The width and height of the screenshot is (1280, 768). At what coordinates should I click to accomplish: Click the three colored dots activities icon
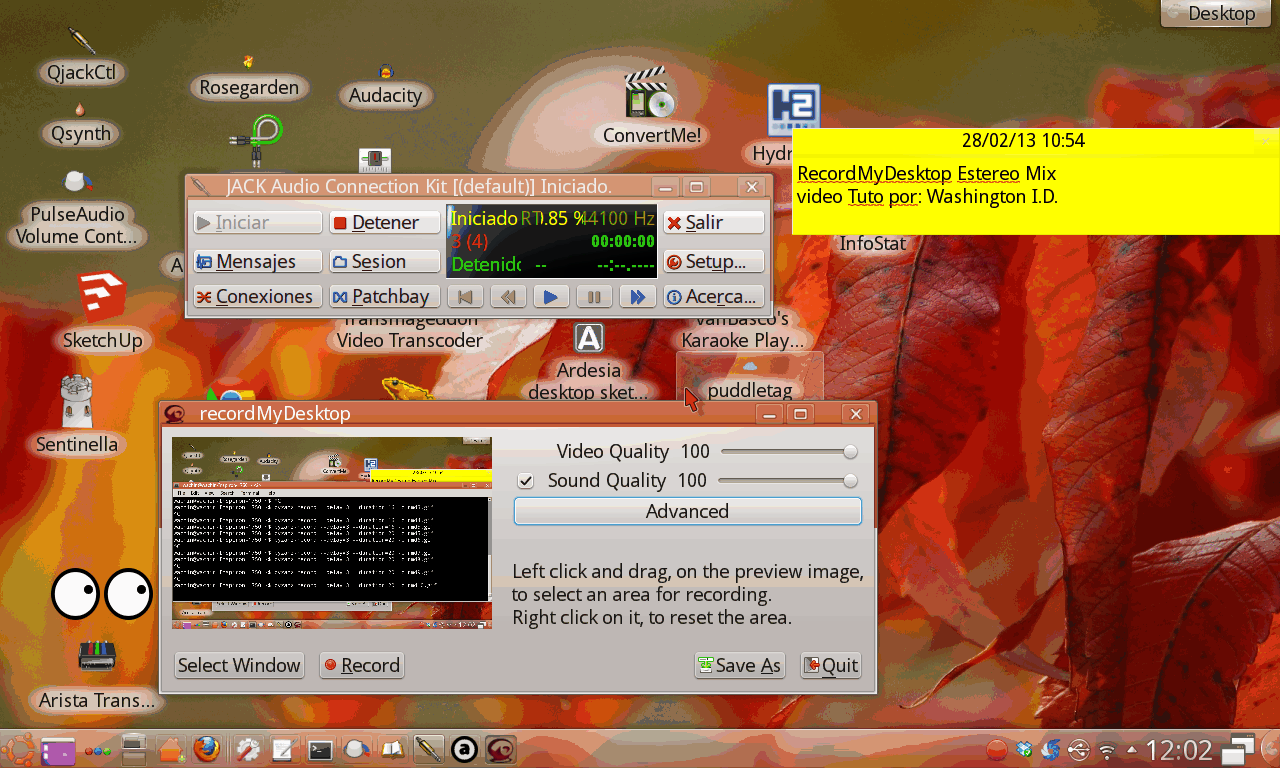(97, 750)
